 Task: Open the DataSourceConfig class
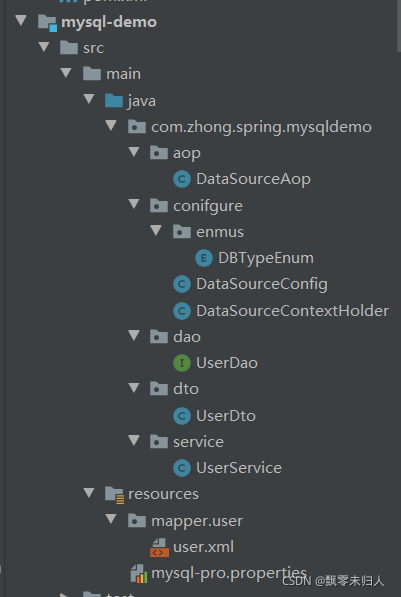pos(262,284)
